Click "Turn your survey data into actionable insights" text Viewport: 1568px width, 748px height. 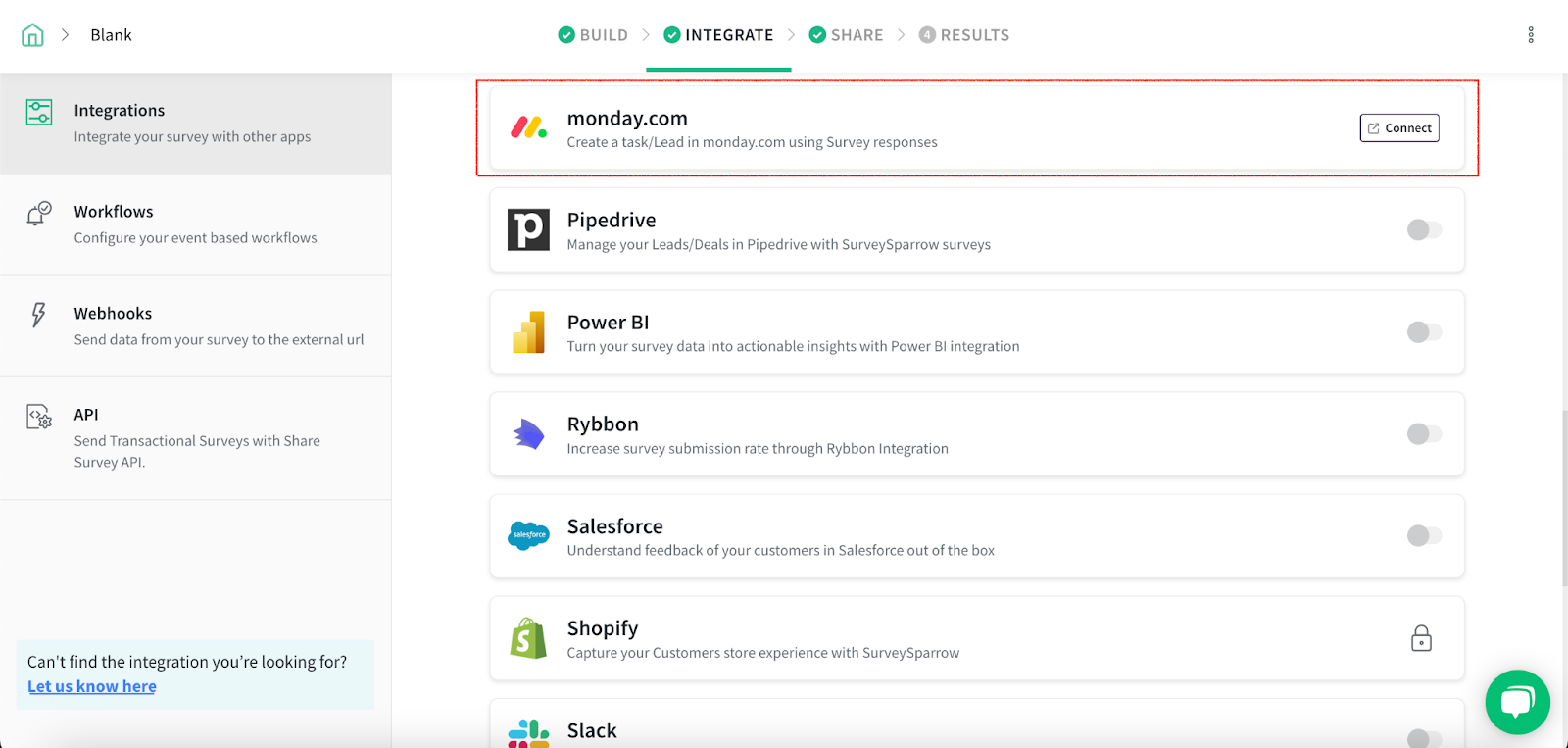793,346
